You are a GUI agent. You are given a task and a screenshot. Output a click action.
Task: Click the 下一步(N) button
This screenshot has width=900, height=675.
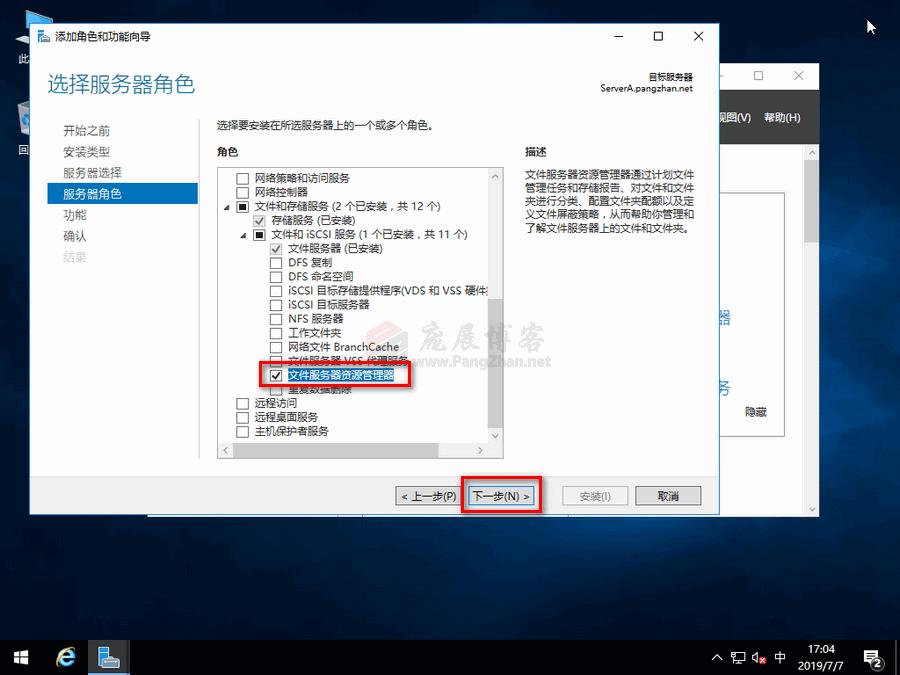click(500, 494)
